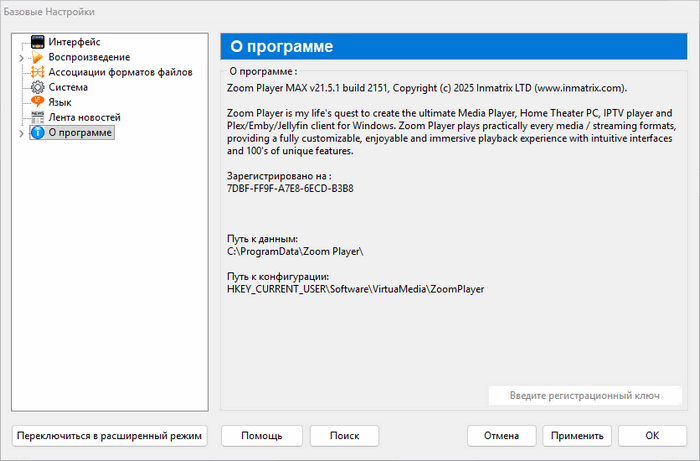Open the Лента новостей text label
Viewport: 700px width, 461px height.
click(85, 117)
